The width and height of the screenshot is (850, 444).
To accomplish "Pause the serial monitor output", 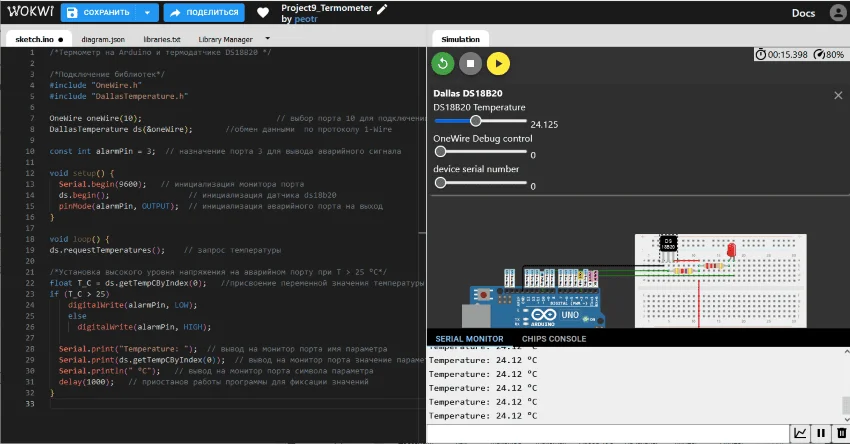I will coord(821,433).
